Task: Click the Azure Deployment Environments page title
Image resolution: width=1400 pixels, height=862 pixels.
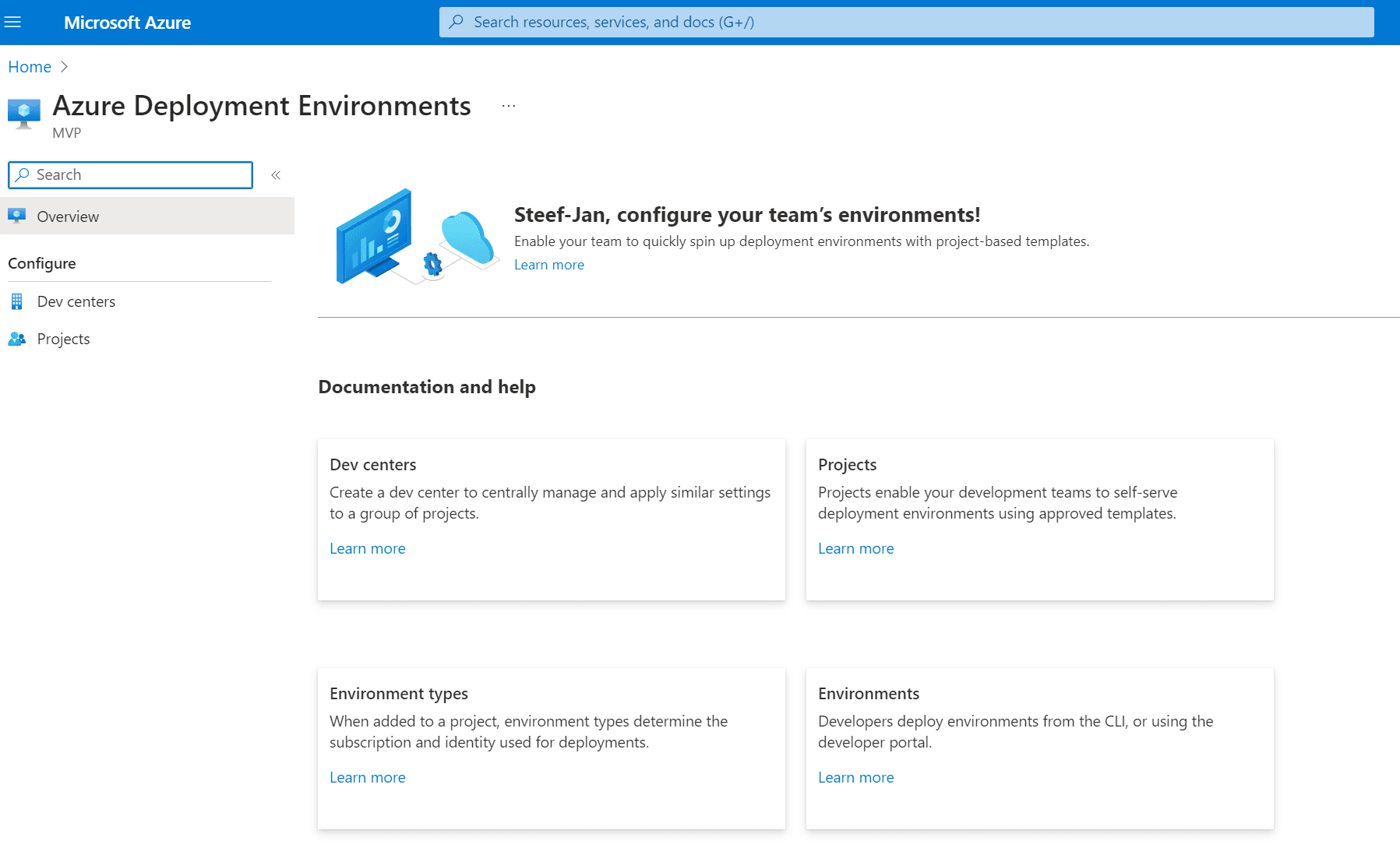Action: pos(262,106)
